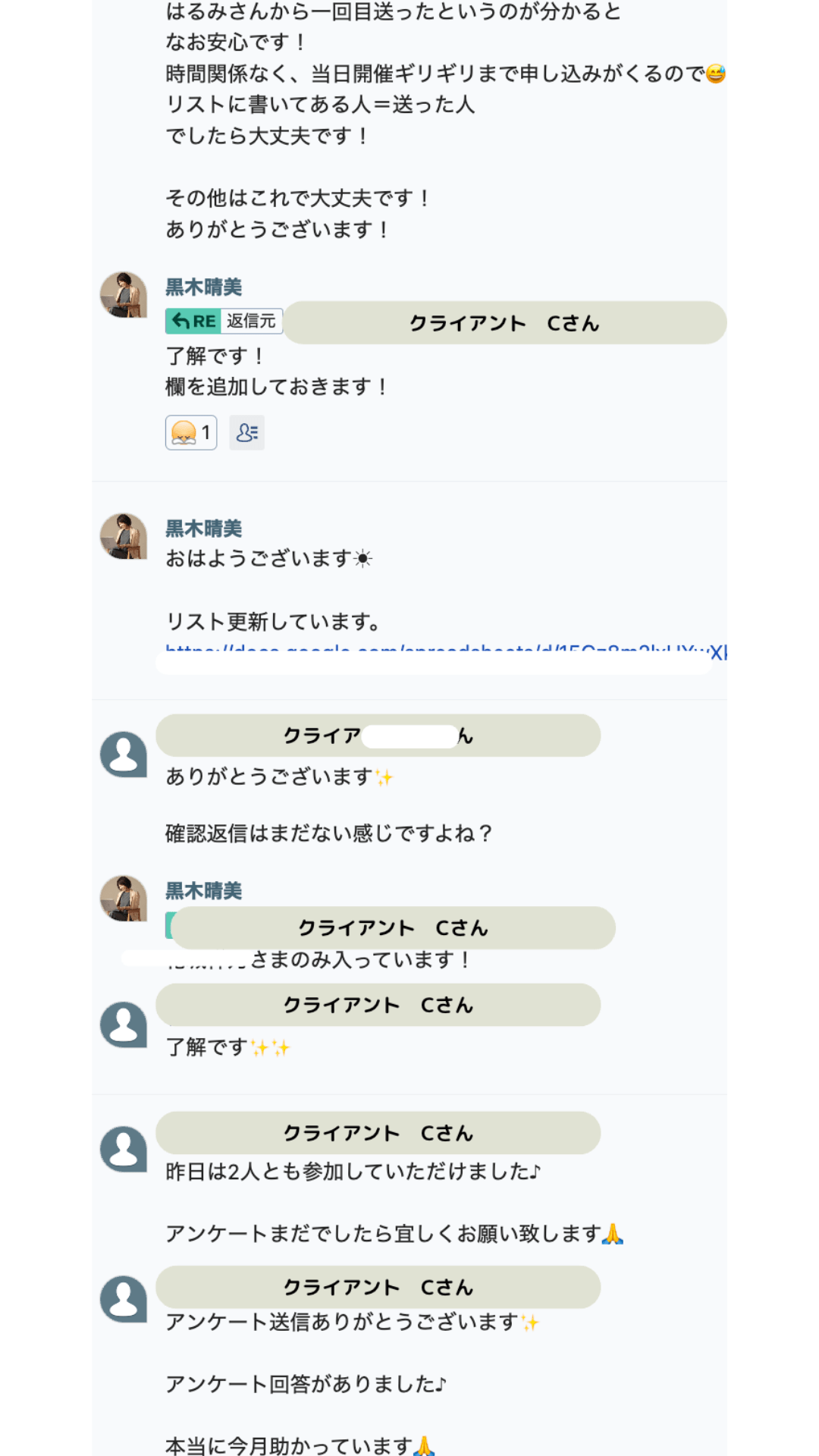Toggle the bowing emoji reaction with count 1

click(191, 433)
